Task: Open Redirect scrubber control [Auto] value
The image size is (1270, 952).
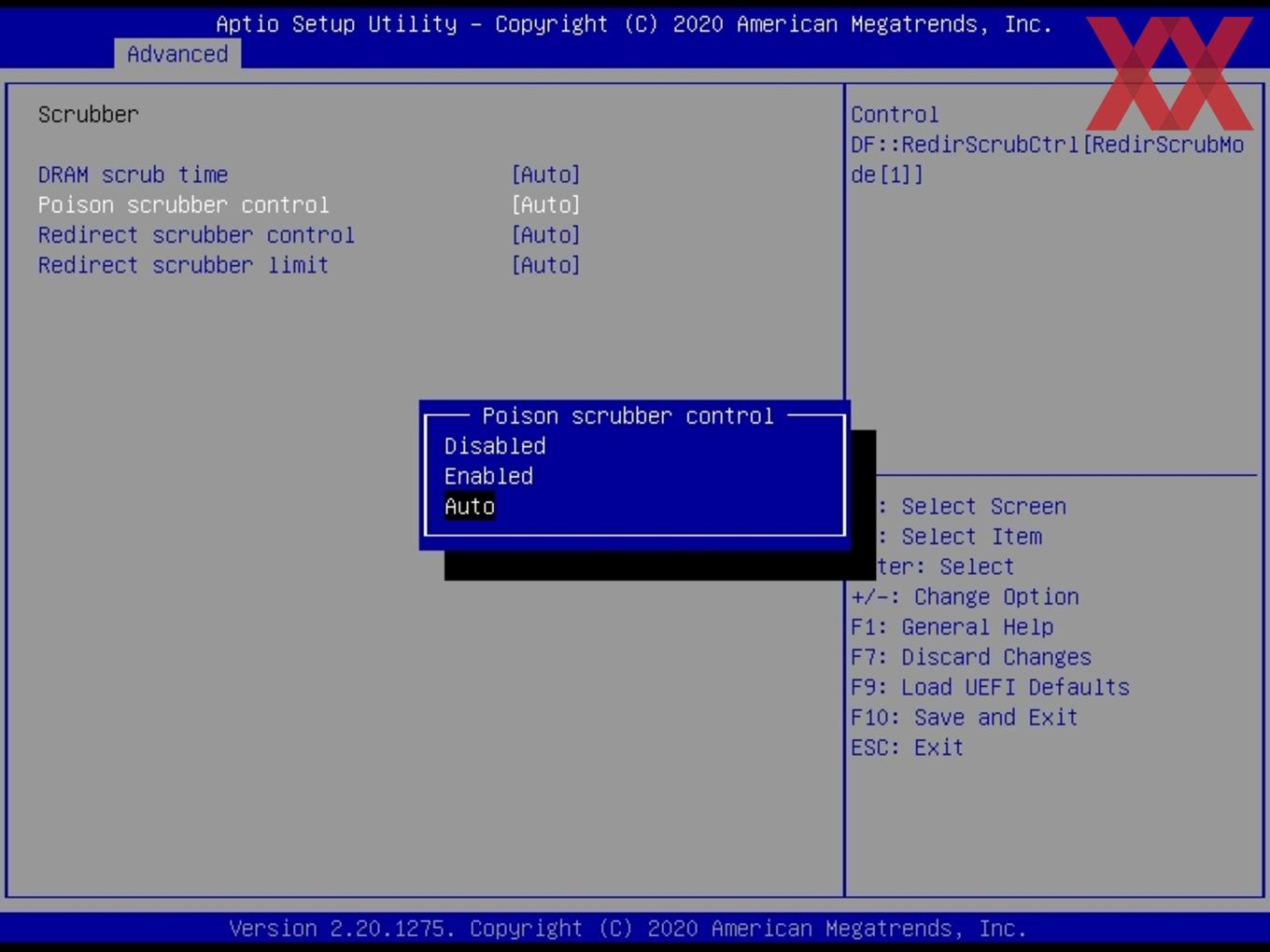Action: pos(546,234)
